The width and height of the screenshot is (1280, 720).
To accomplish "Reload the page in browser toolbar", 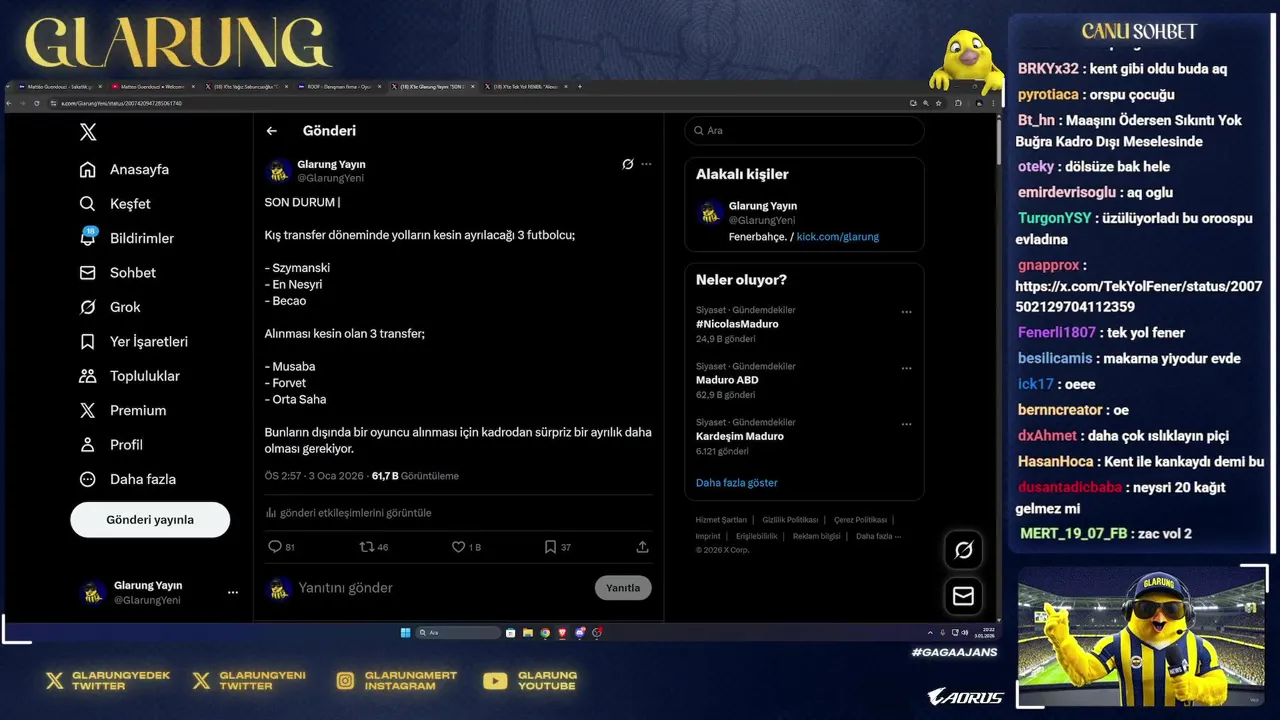I will [37, 103].
